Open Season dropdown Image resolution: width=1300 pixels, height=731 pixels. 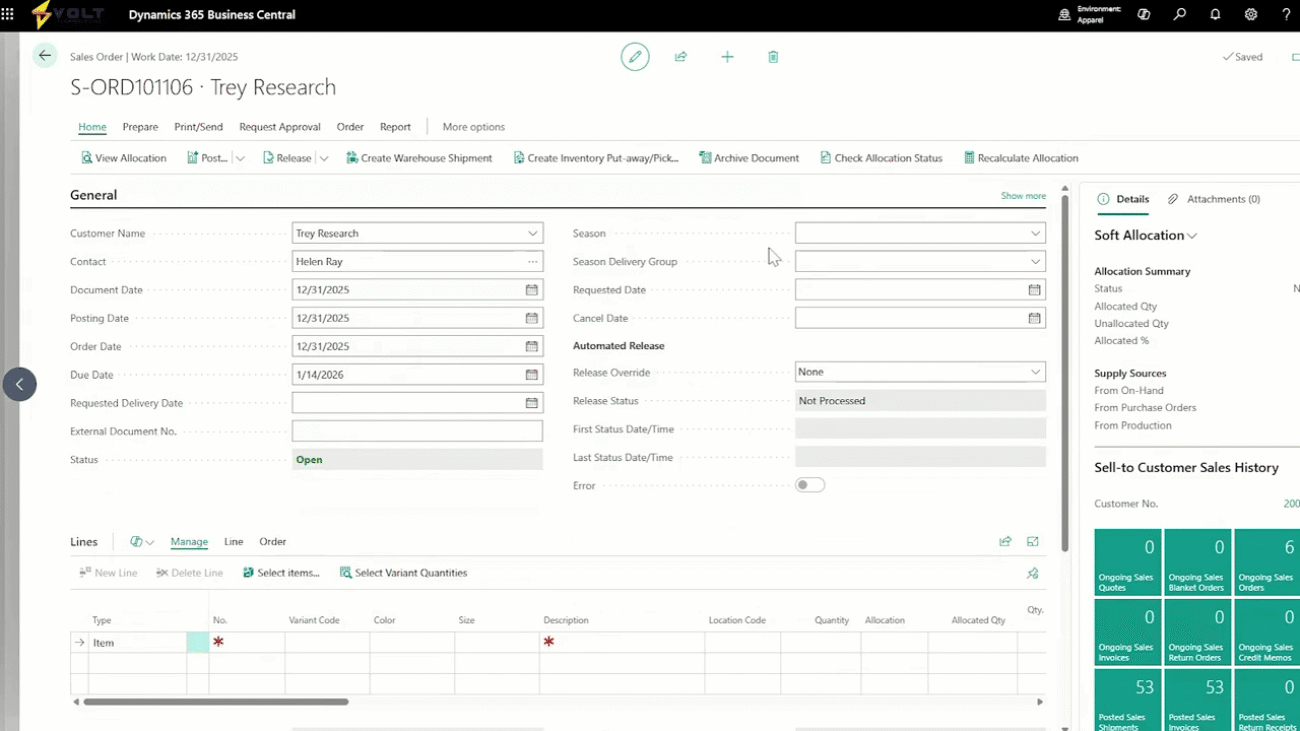[x=1036, y=234]
